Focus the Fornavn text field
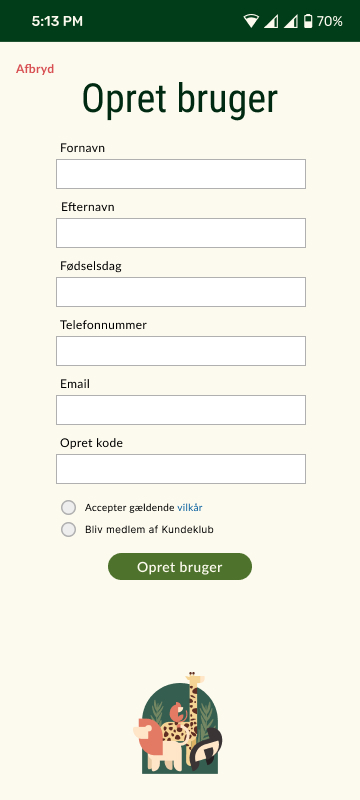Image resolution: width=360 pixels, height=800 pixels. coord(181,174)
